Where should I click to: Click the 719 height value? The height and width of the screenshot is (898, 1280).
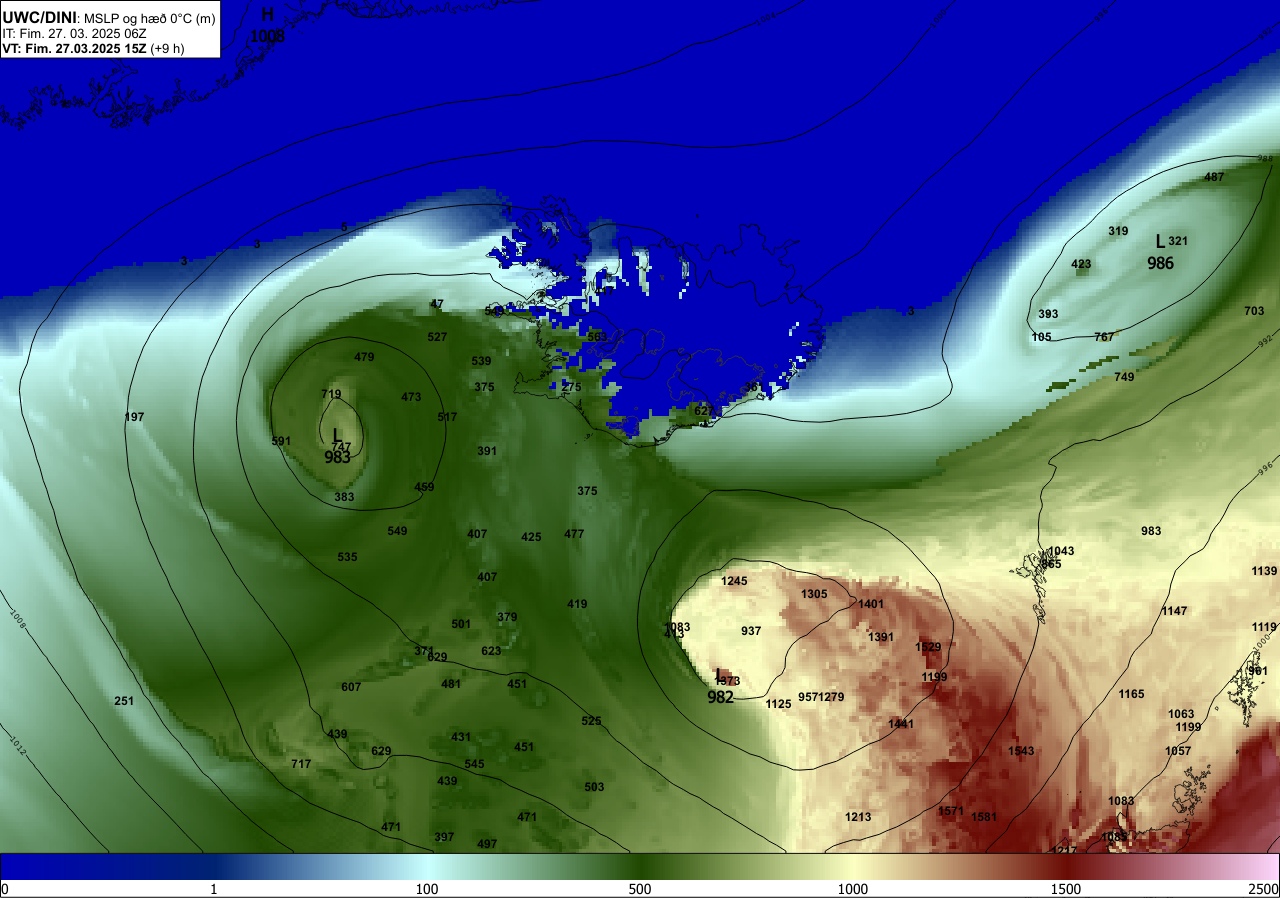point(331,394)
